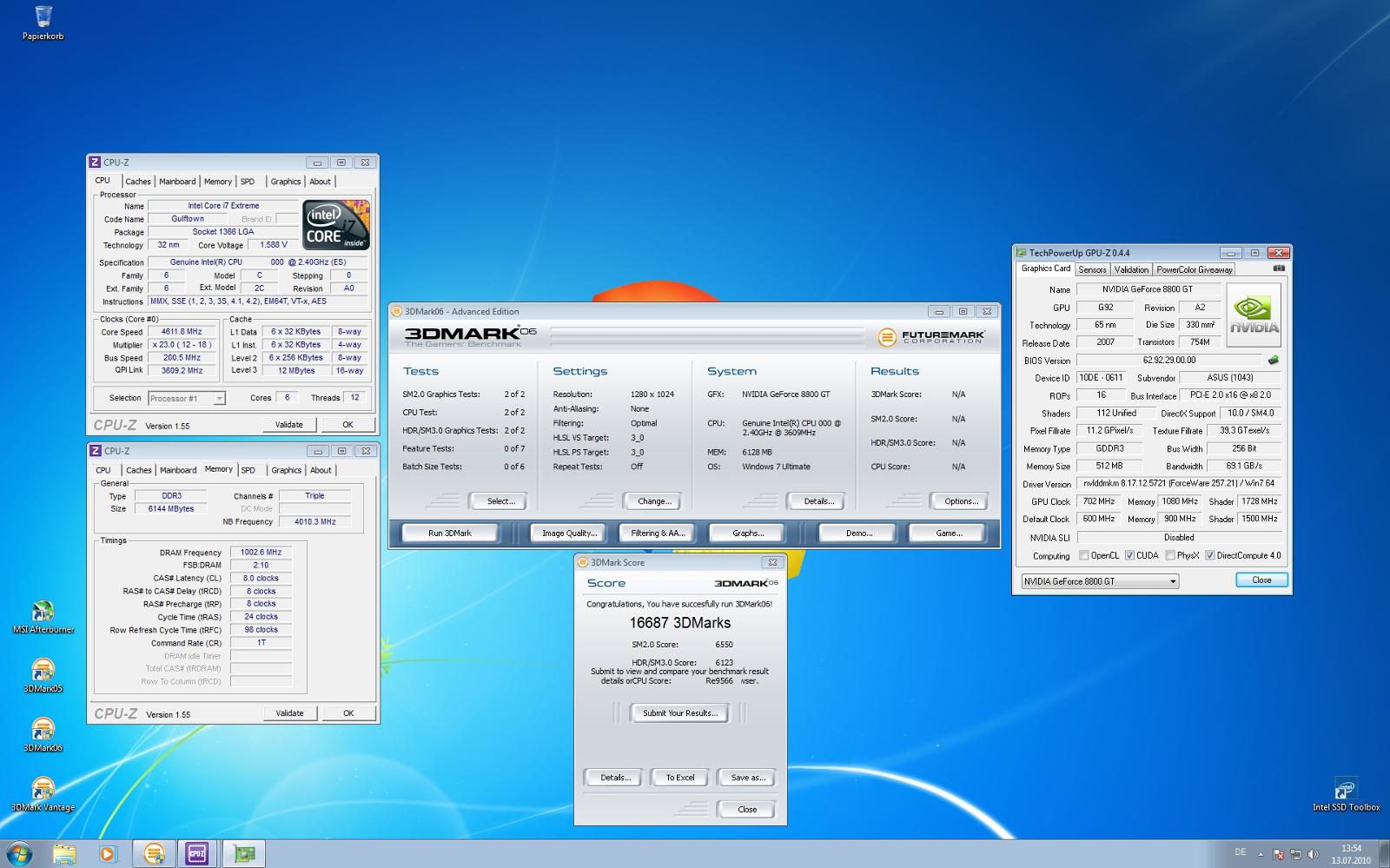Viewport: 1390px width, 868px height.
Task: Click Close button in 3DMark Score window
Action: point(747,809)
